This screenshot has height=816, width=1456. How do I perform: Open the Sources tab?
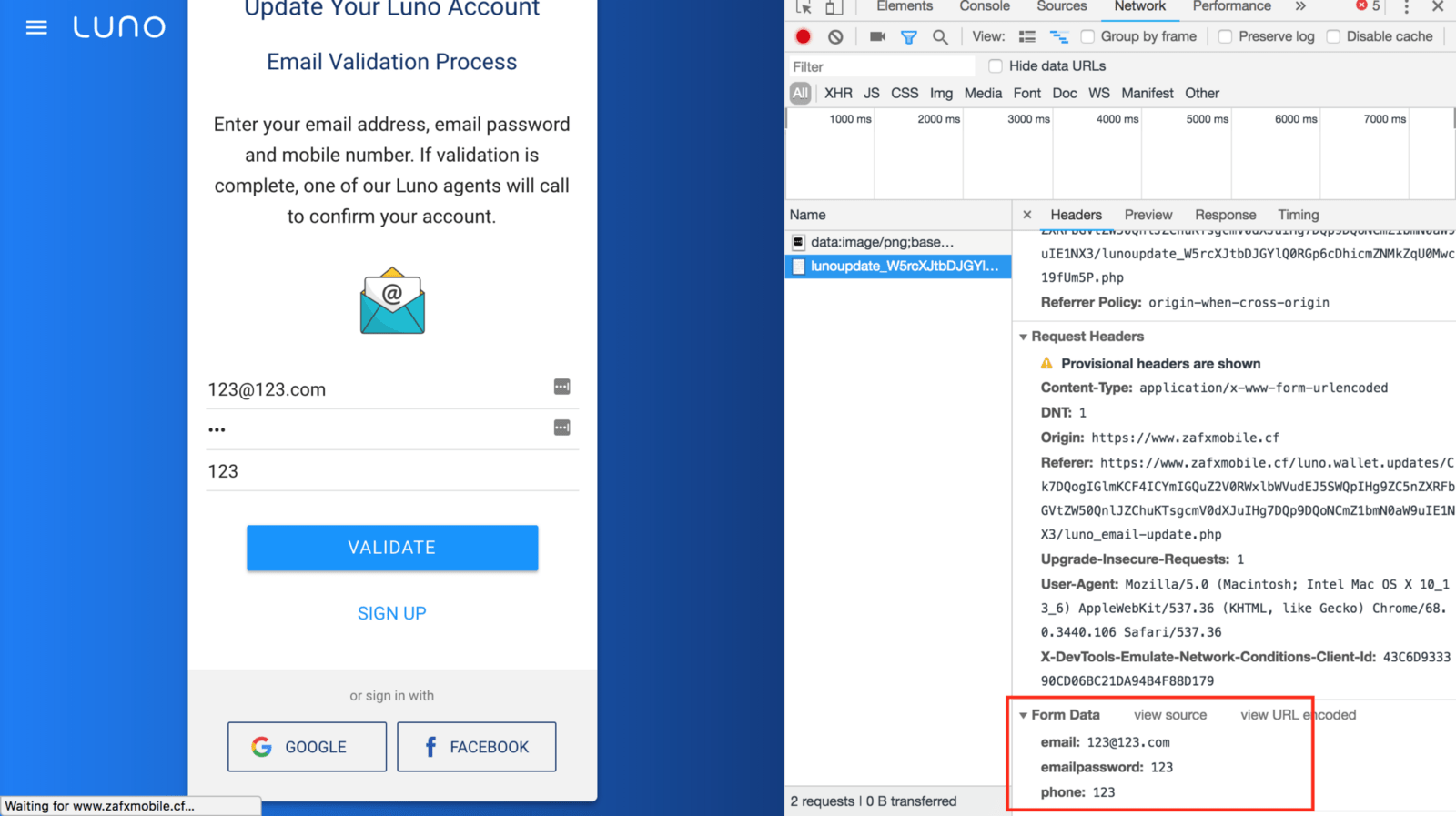(1062, 6)
